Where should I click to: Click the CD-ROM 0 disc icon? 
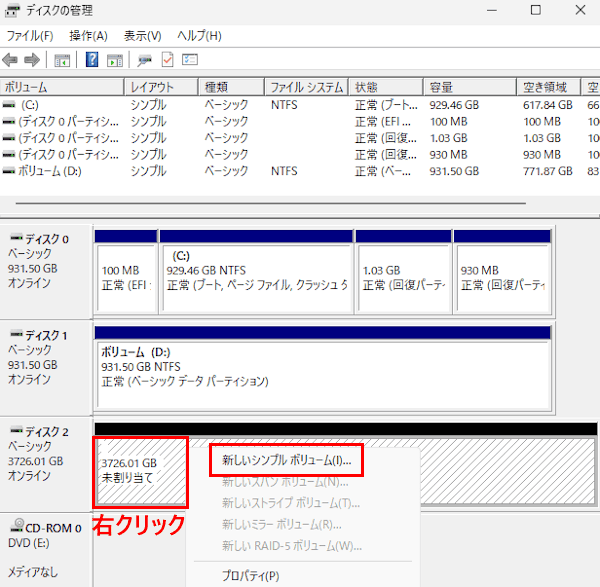pyautogui.click(x=17, y=525)
